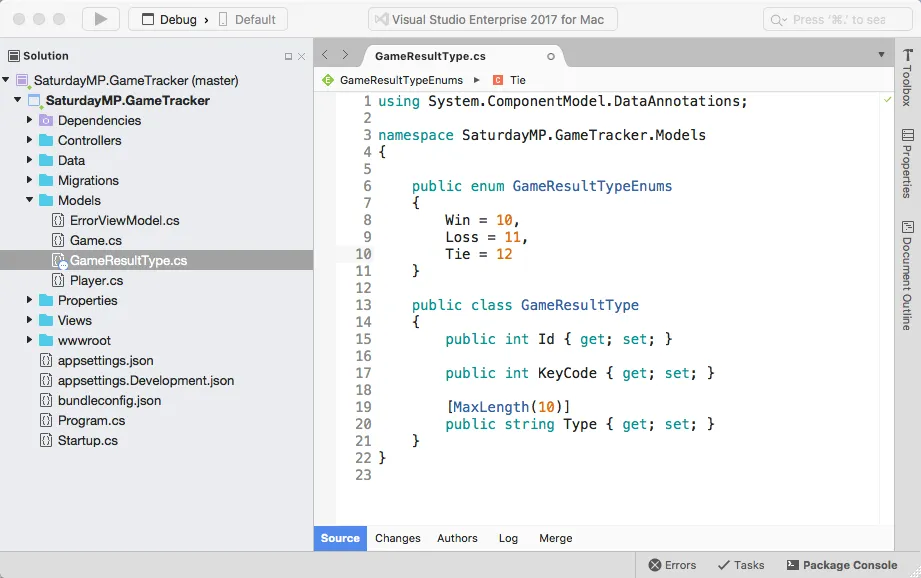Screen dimensions: 921x578
Task: Click the Controllers folder icon
Action: click(46, 140)
